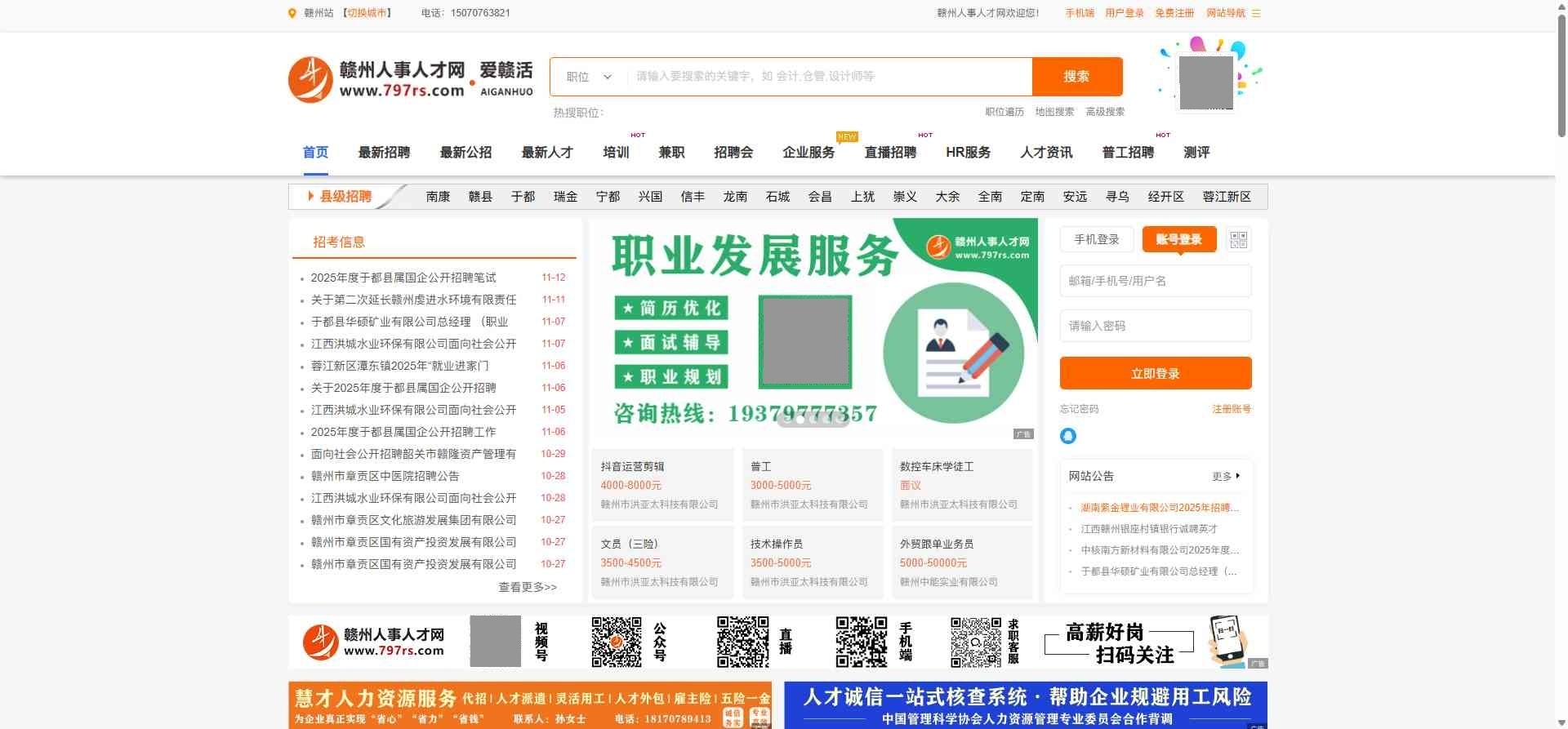
Task: Open the 最新招聘 navigation tab
Action: tap(384, 153)
